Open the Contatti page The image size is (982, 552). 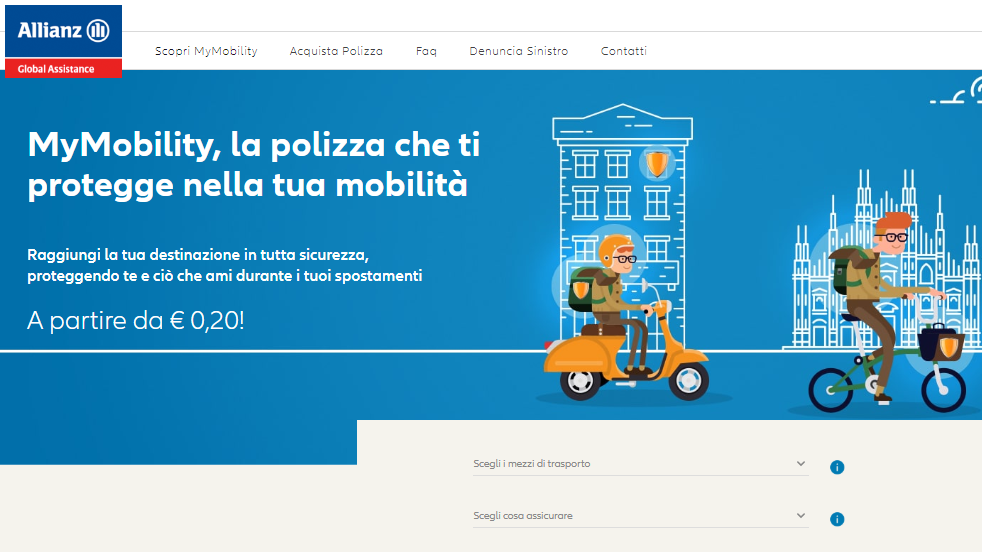(623, 51)
